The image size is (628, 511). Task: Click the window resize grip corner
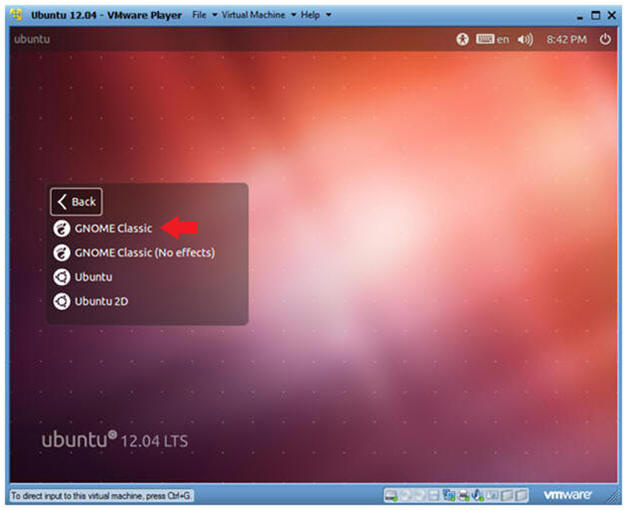(614, 497)
